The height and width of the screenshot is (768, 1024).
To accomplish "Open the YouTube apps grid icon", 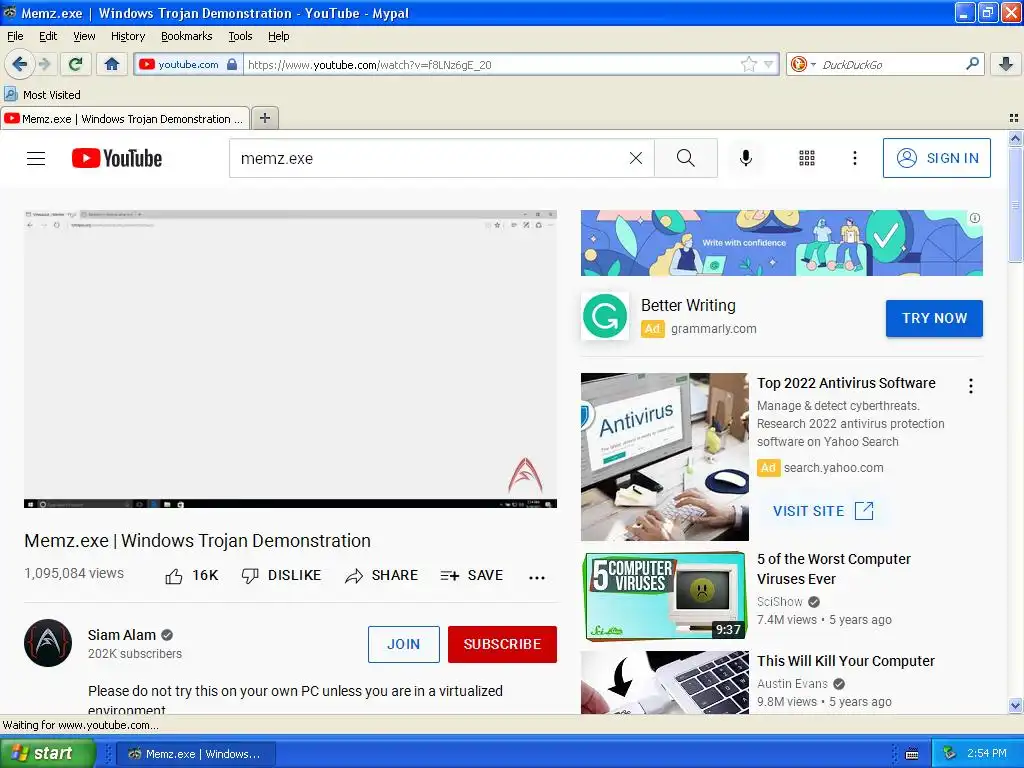I will [x=807, y=158].
